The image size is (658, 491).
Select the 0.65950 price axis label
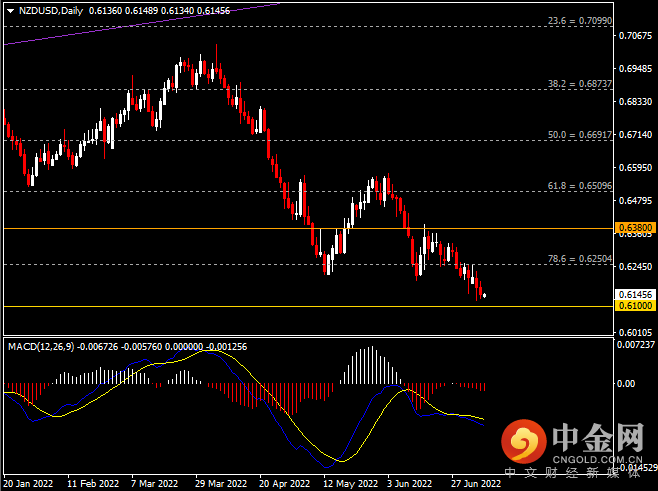[x=636, y=167]
